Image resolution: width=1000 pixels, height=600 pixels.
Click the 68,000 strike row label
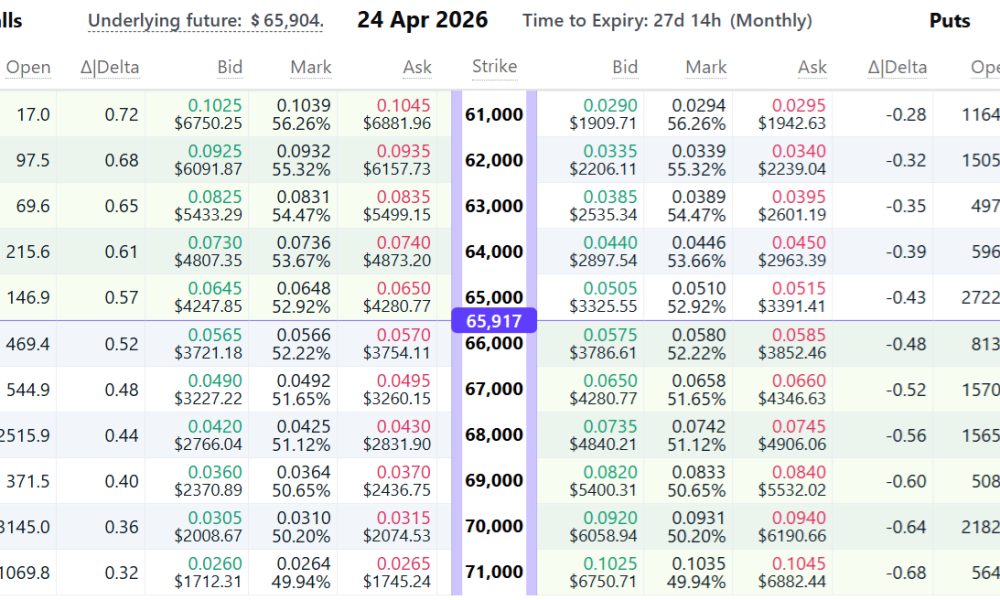(494, 435)
